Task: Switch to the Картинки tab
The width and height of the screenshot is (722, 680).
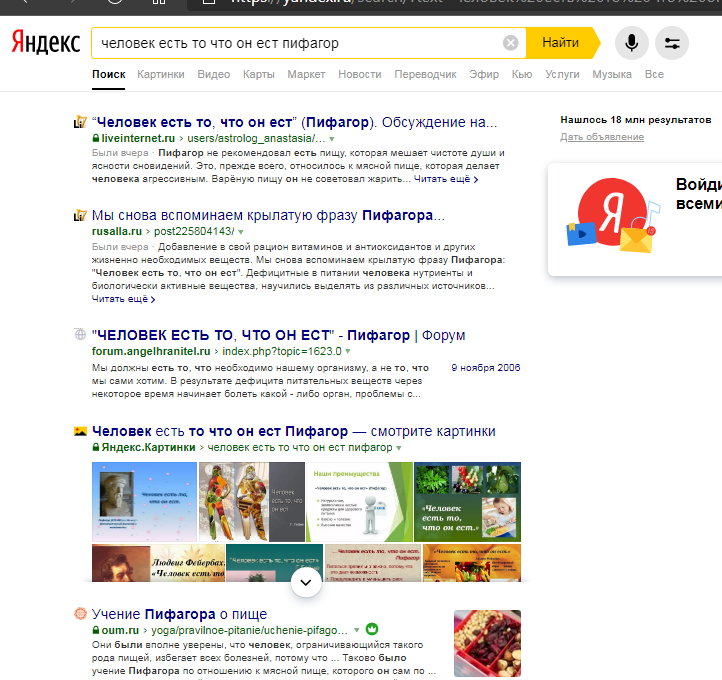Action: 161,74
